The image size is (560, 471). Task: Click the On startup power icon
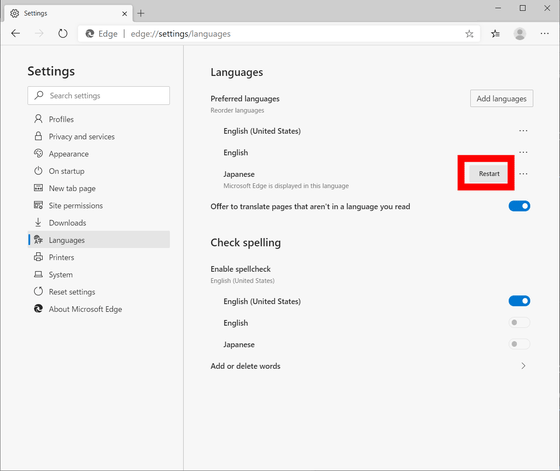pos(38,171)
